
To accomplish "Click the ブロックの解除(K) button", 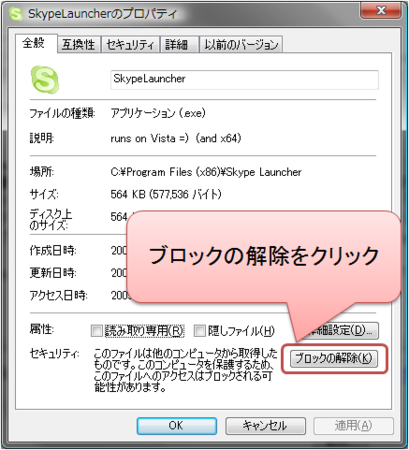I will 334,358.
